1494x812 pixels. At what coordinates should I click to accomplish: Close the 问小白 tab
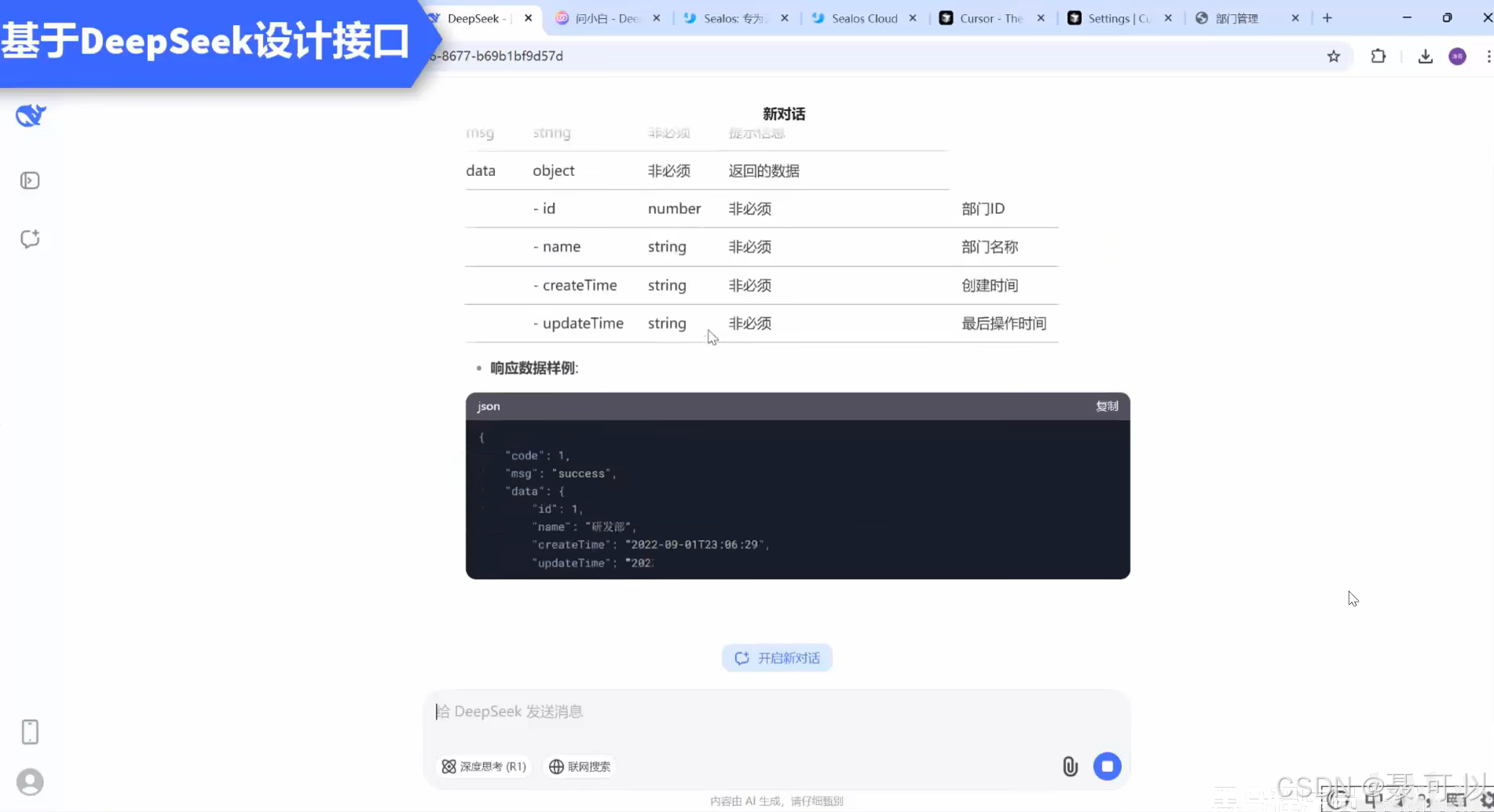tap(657, 18)
